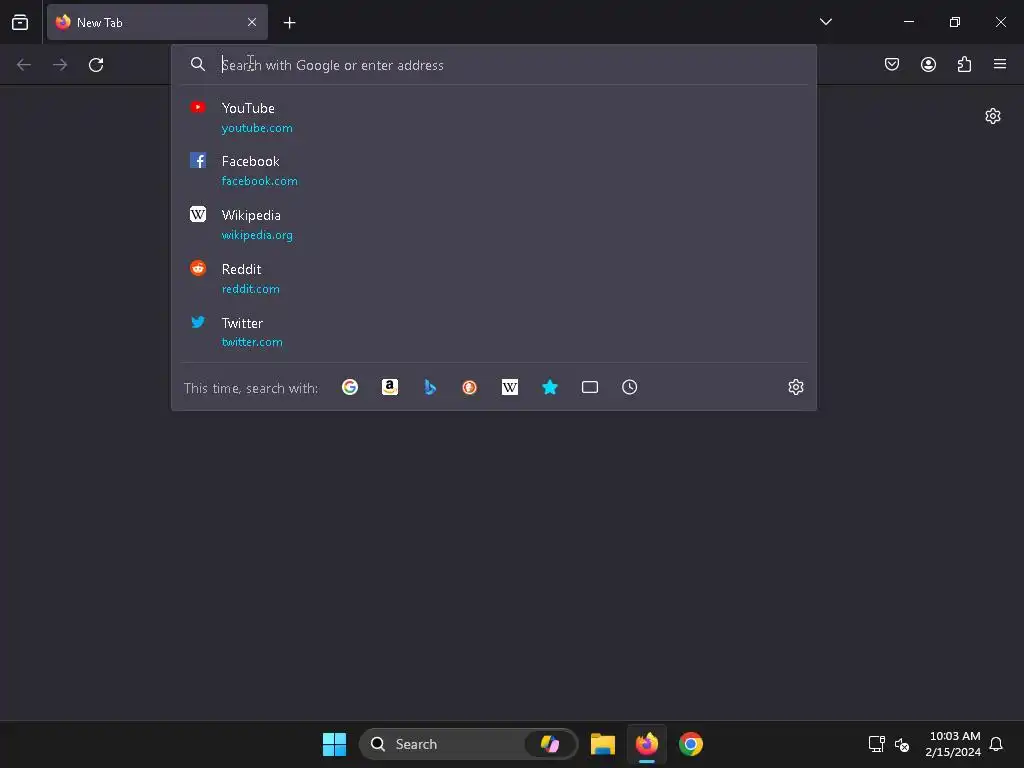The width and height of the screenshot is (1024, 768).
Task: Click the Copilot icon in taskbar search
Action: [550, 744]
